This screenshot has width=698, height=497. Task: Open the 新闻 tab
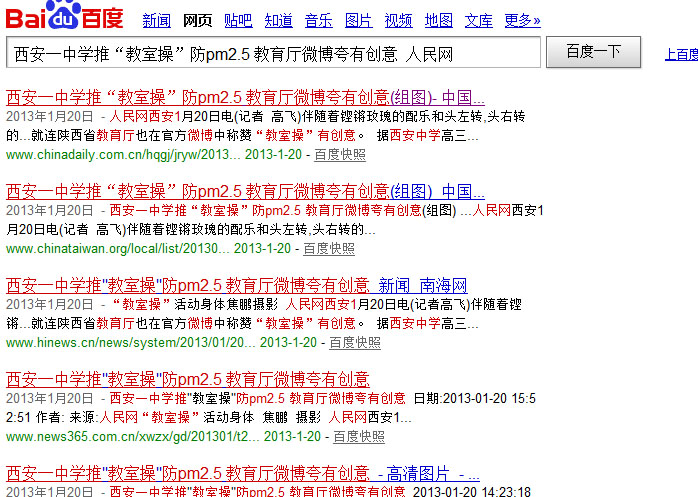point(157,20)
